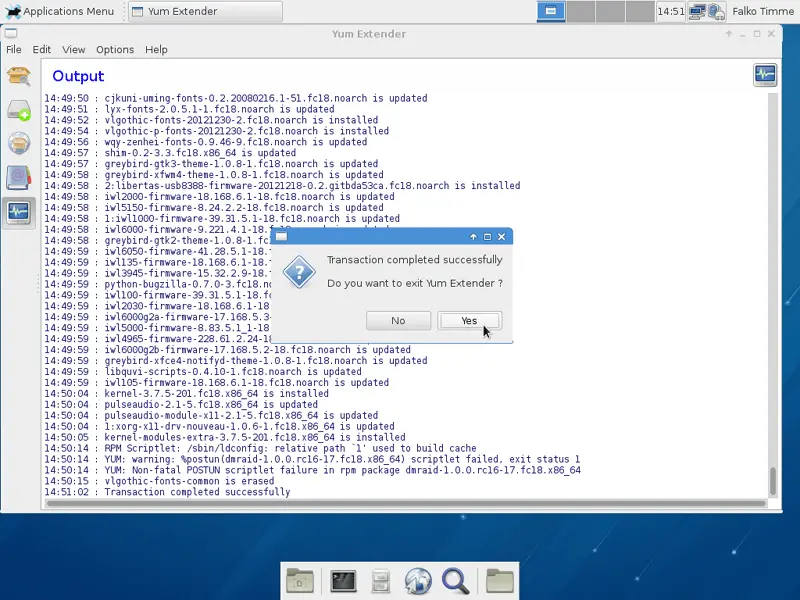Open Yum Extender window menu icon

11,34
